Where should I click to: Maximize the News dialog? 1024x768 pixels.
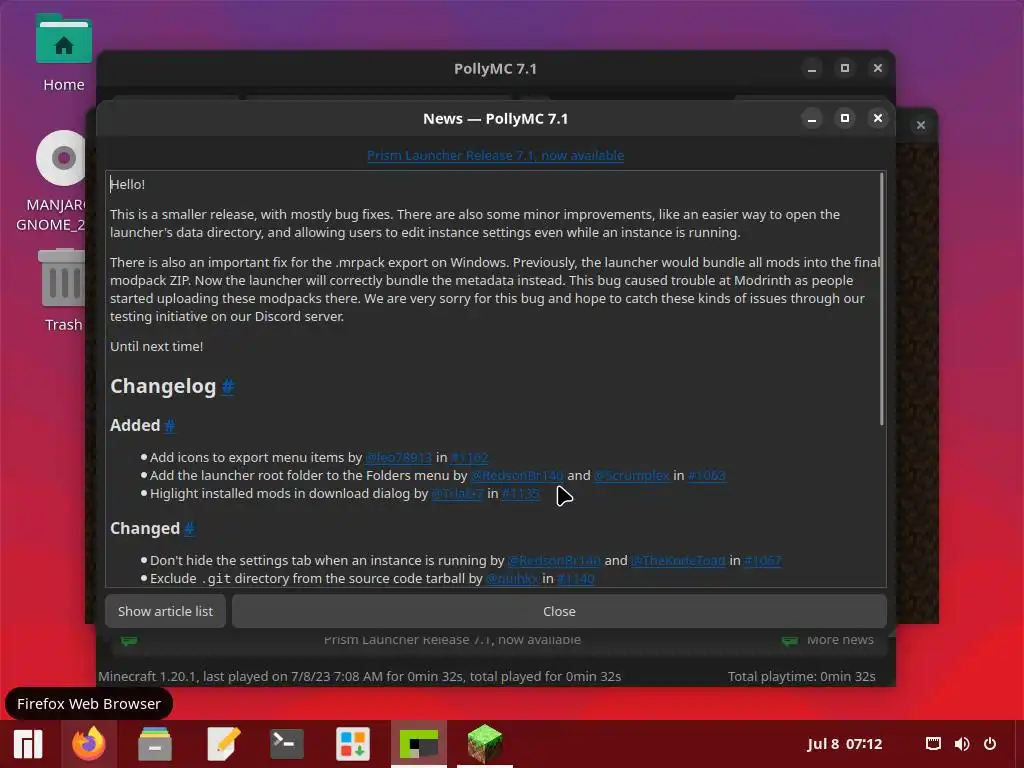[x=845, y=118]
